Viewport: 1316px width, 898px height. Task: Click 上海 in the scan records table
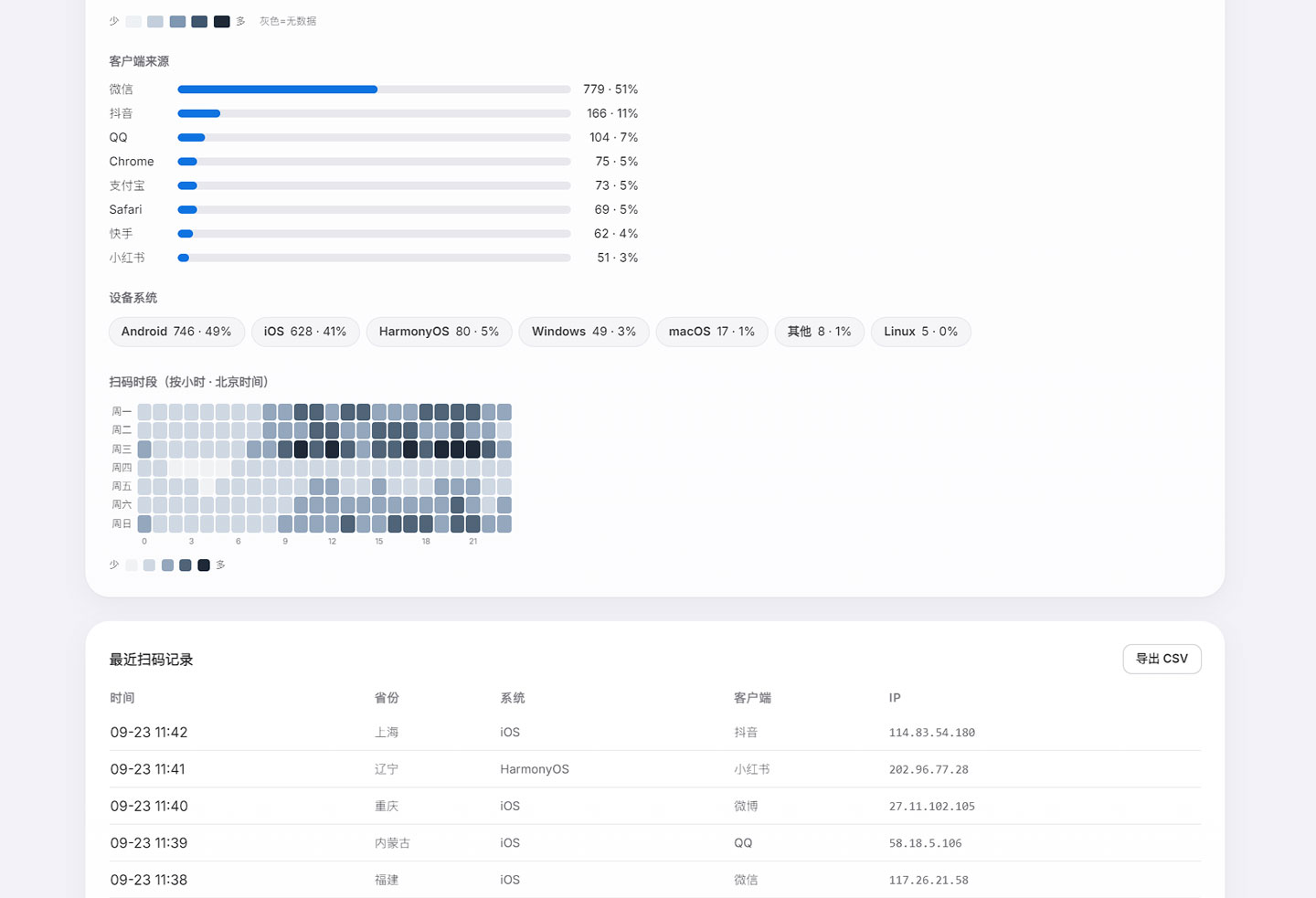click(387, 733)
